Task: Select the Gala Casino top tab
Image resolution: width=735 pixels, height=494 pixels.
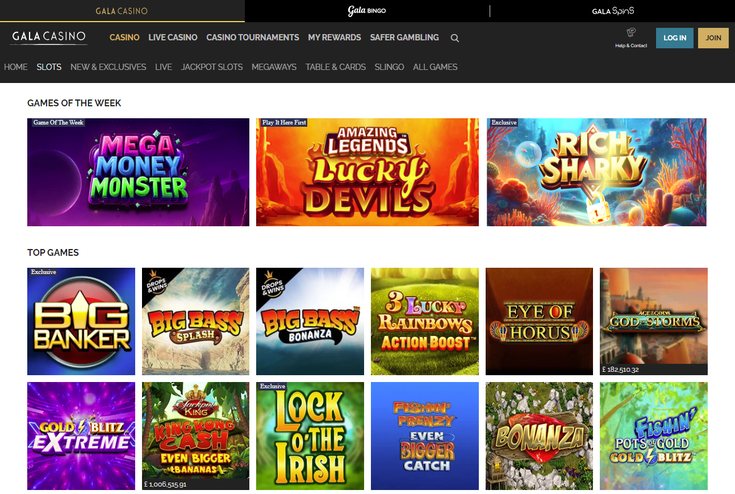Action: click(122, 11)
